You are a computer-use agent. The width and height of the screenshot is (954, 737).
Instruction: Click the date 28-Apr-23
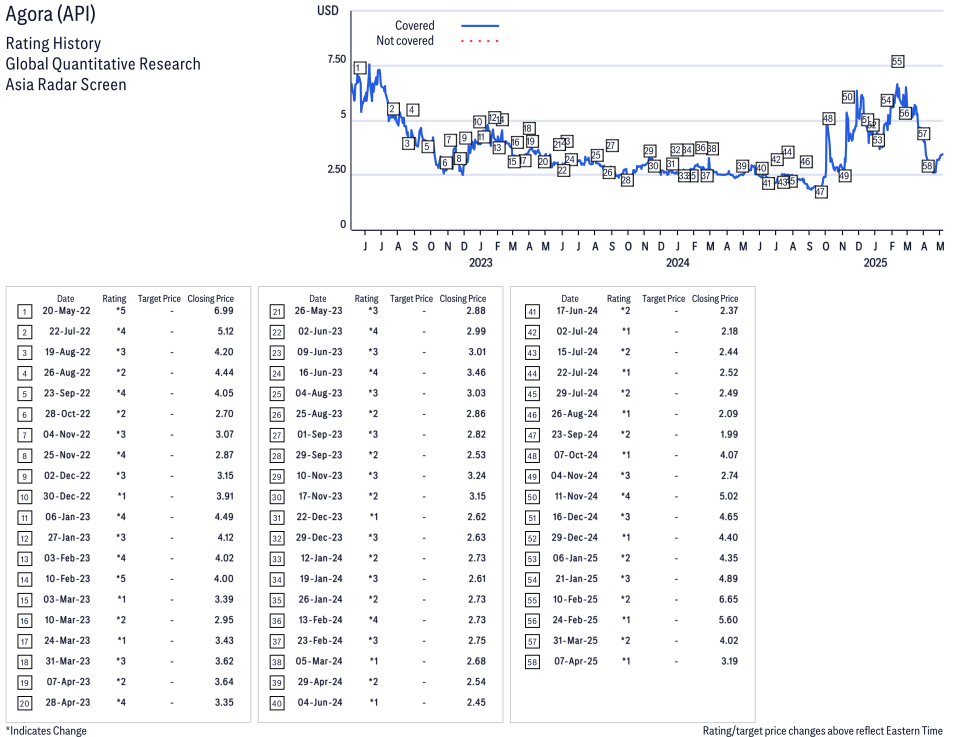coord(68,703)
